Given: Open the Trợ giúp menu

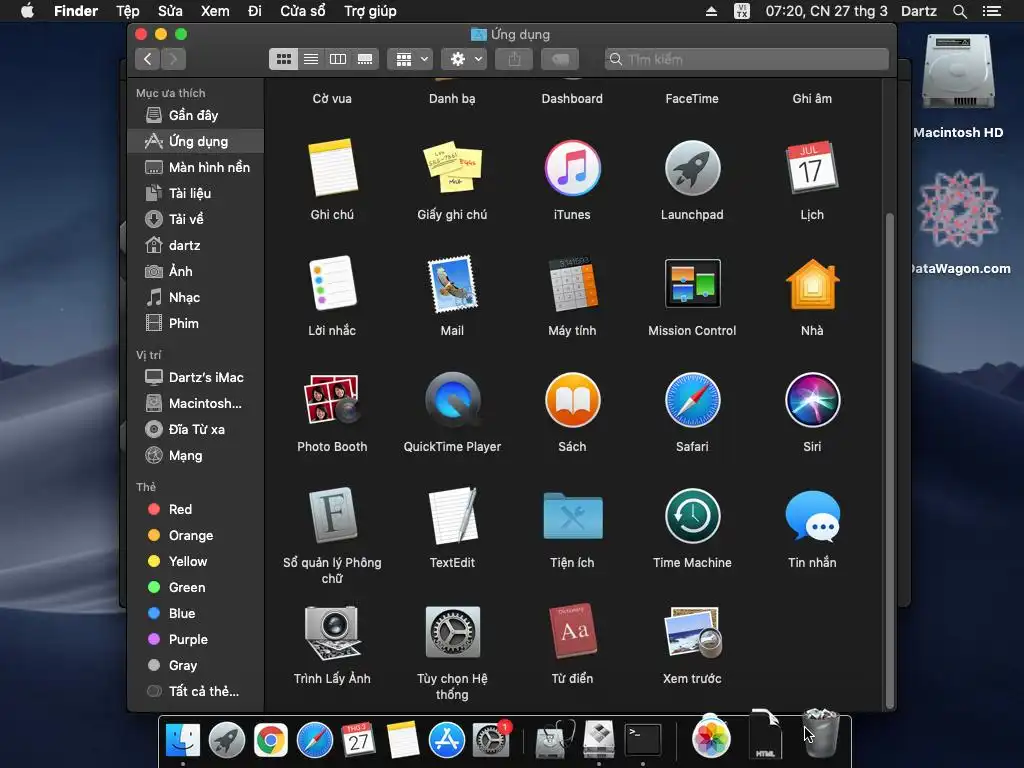Looking at the screenshot, I should pos(370,11).
